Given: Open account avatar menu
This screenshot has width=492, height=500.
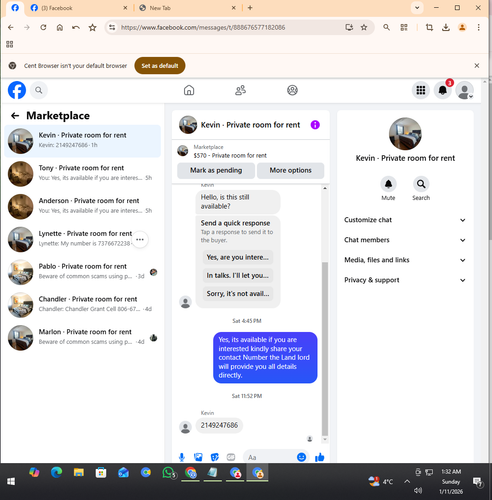Looking at the screenshot, I should (465, 90).
